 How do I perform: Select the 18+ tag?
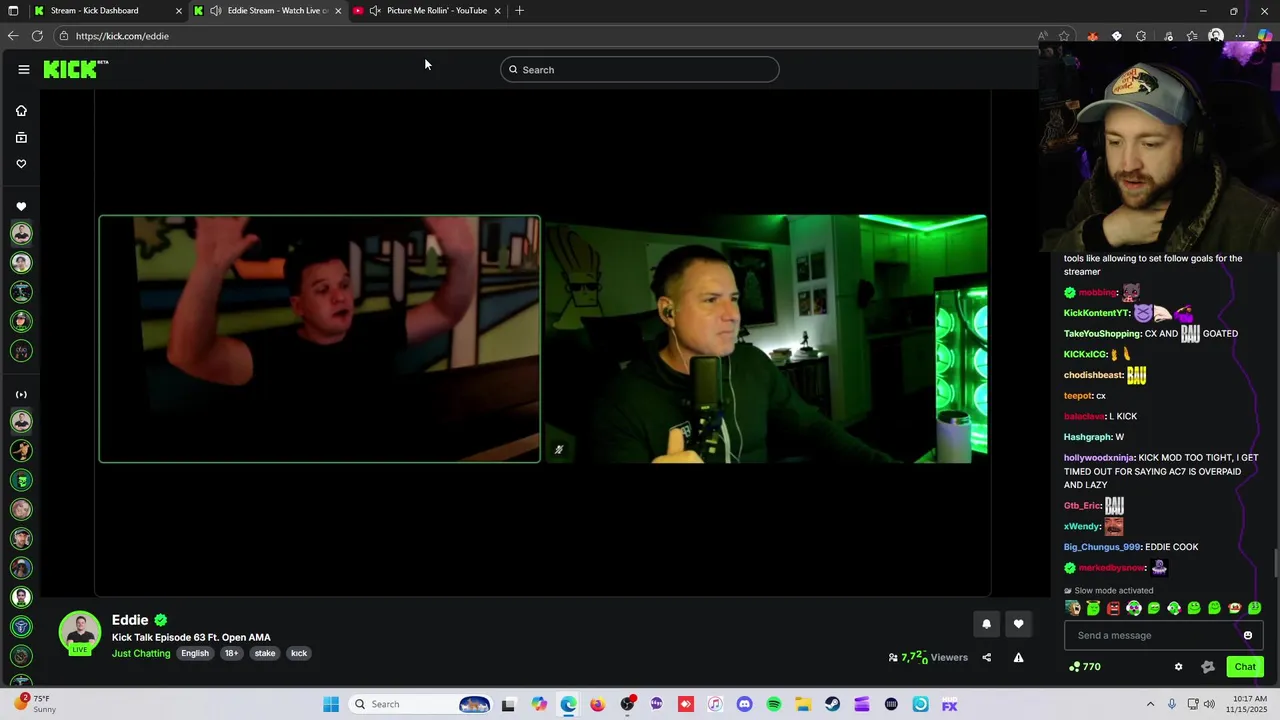(x=231, y=653)
